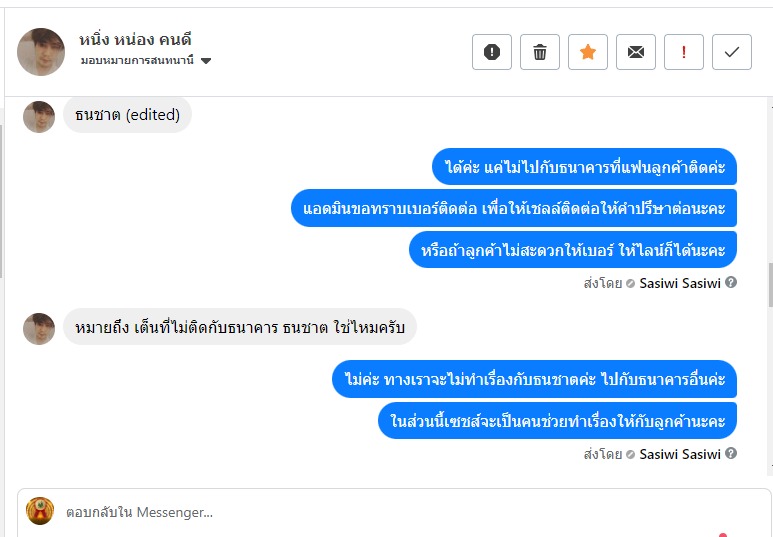Open the มอบหมายการสนทนานี้ assignment menu label
The height and width of the screenshot is (537, 773).
click(138, 61)
